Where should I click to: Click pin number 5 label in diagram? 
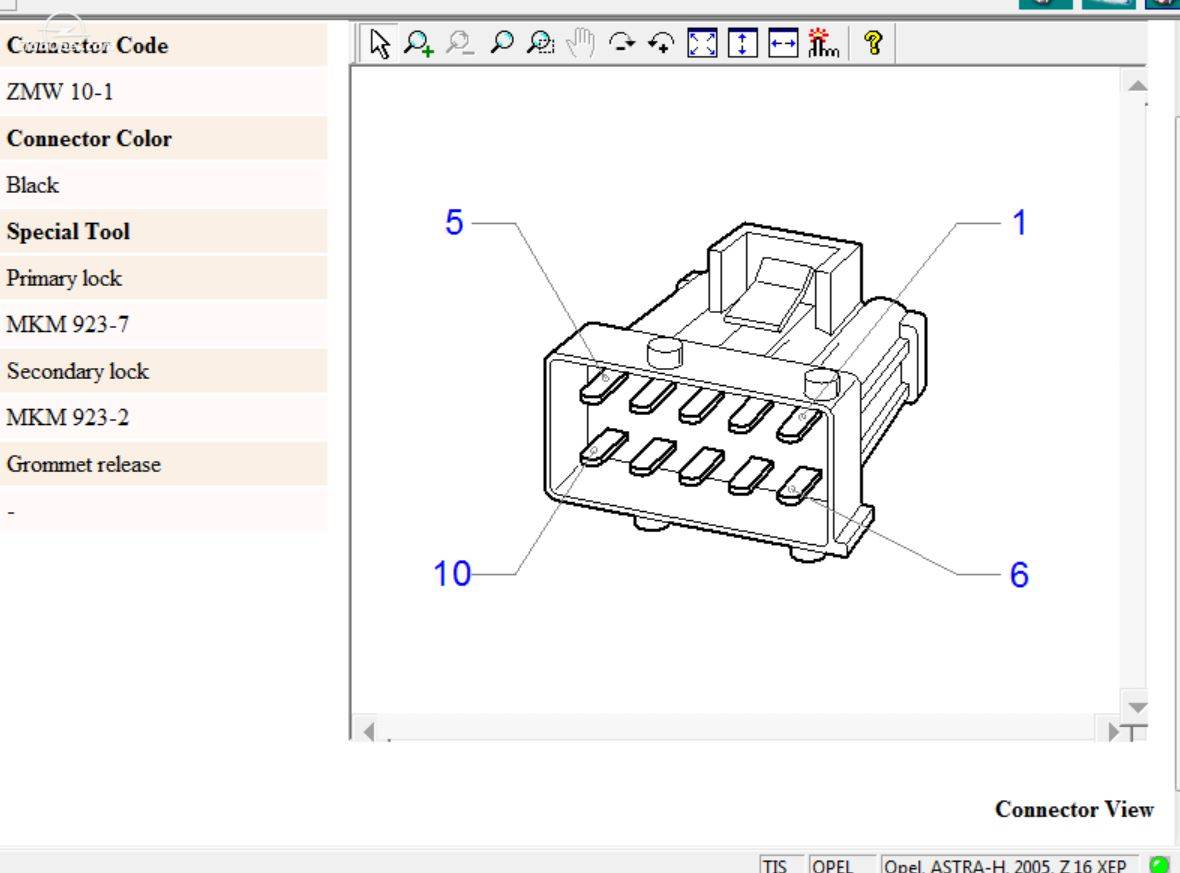pos(454,222)
